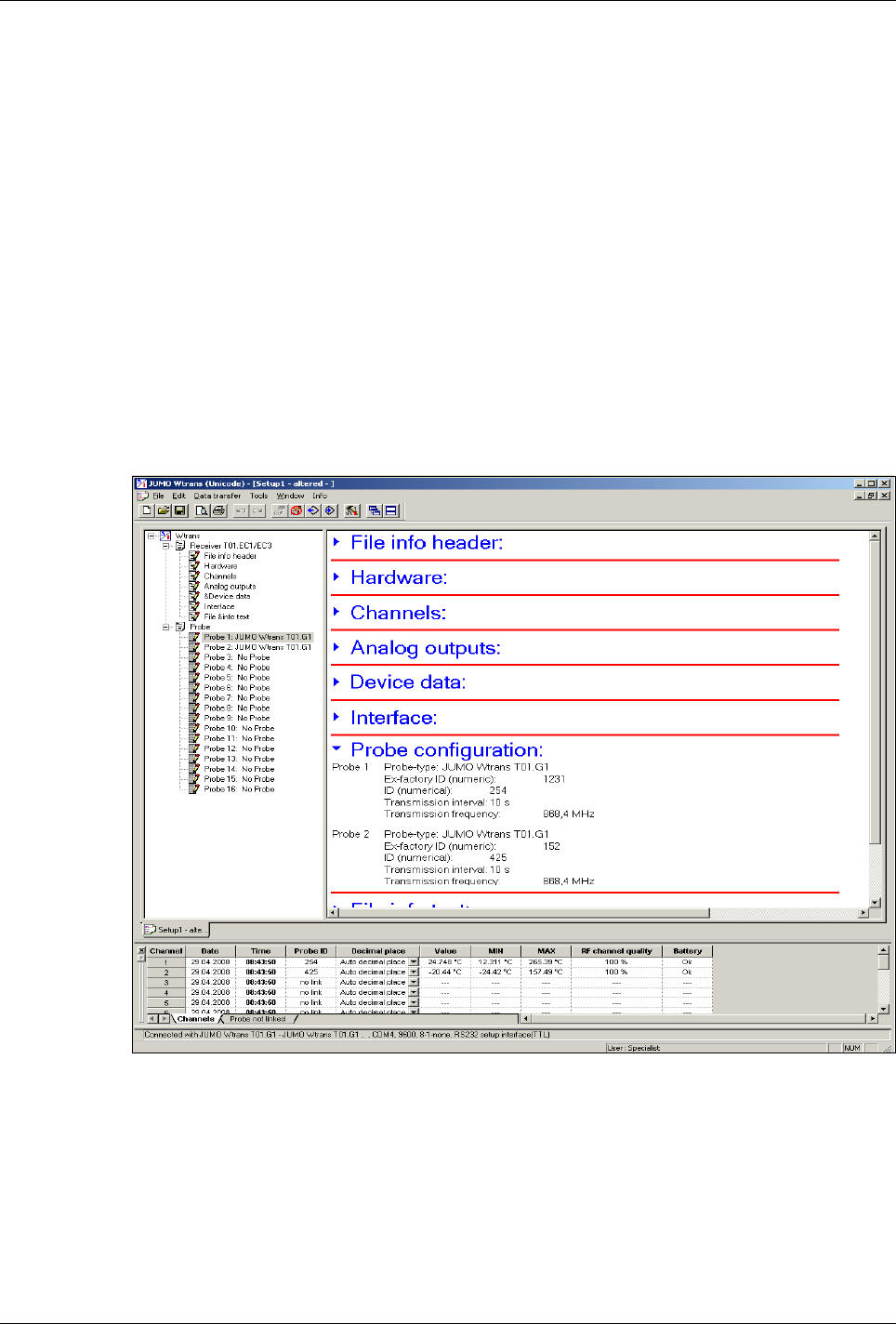Select the Setup1 document tab
896x1324 pixels.
click(x=177, y=930)
